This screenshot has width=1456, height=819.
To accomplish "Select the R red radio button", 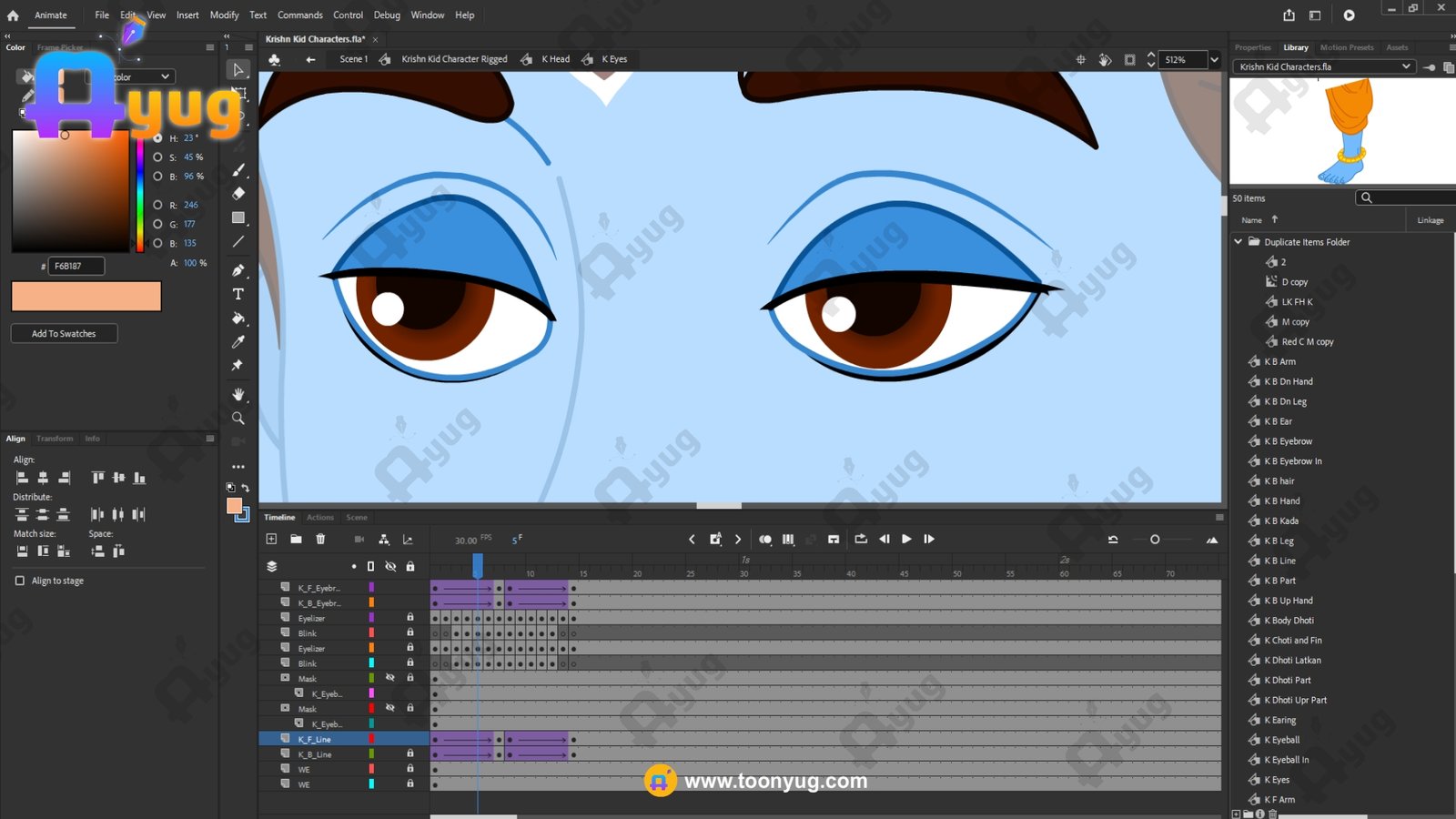I will pos(157,205).
